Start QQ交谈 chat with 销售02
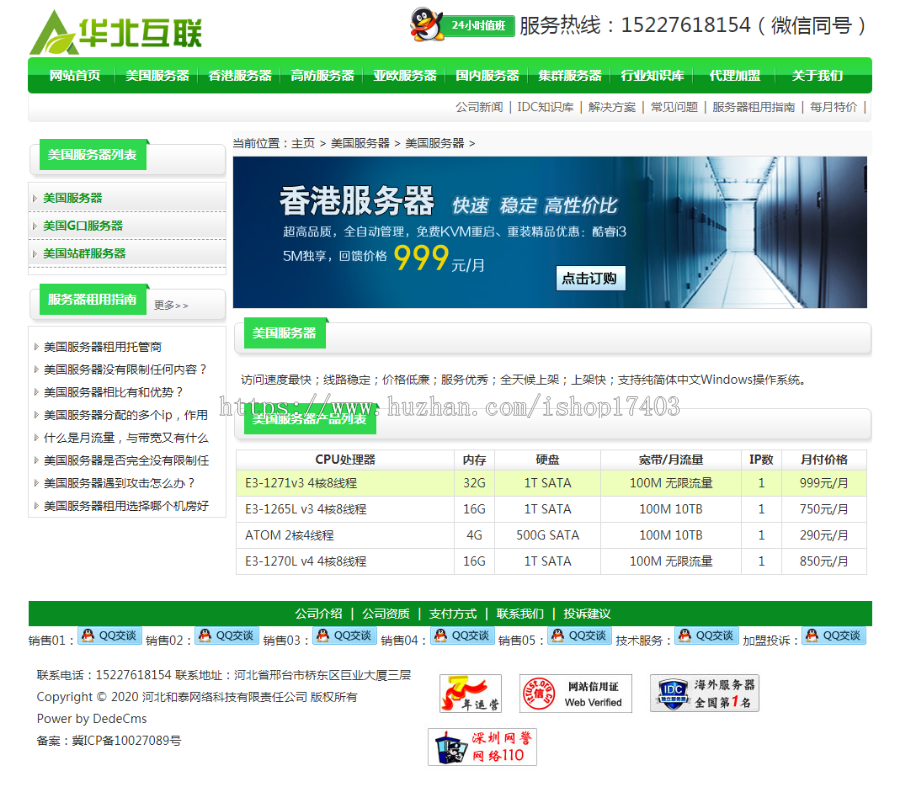The height and width of the screenshot is (808, 900). coord(226,635)
